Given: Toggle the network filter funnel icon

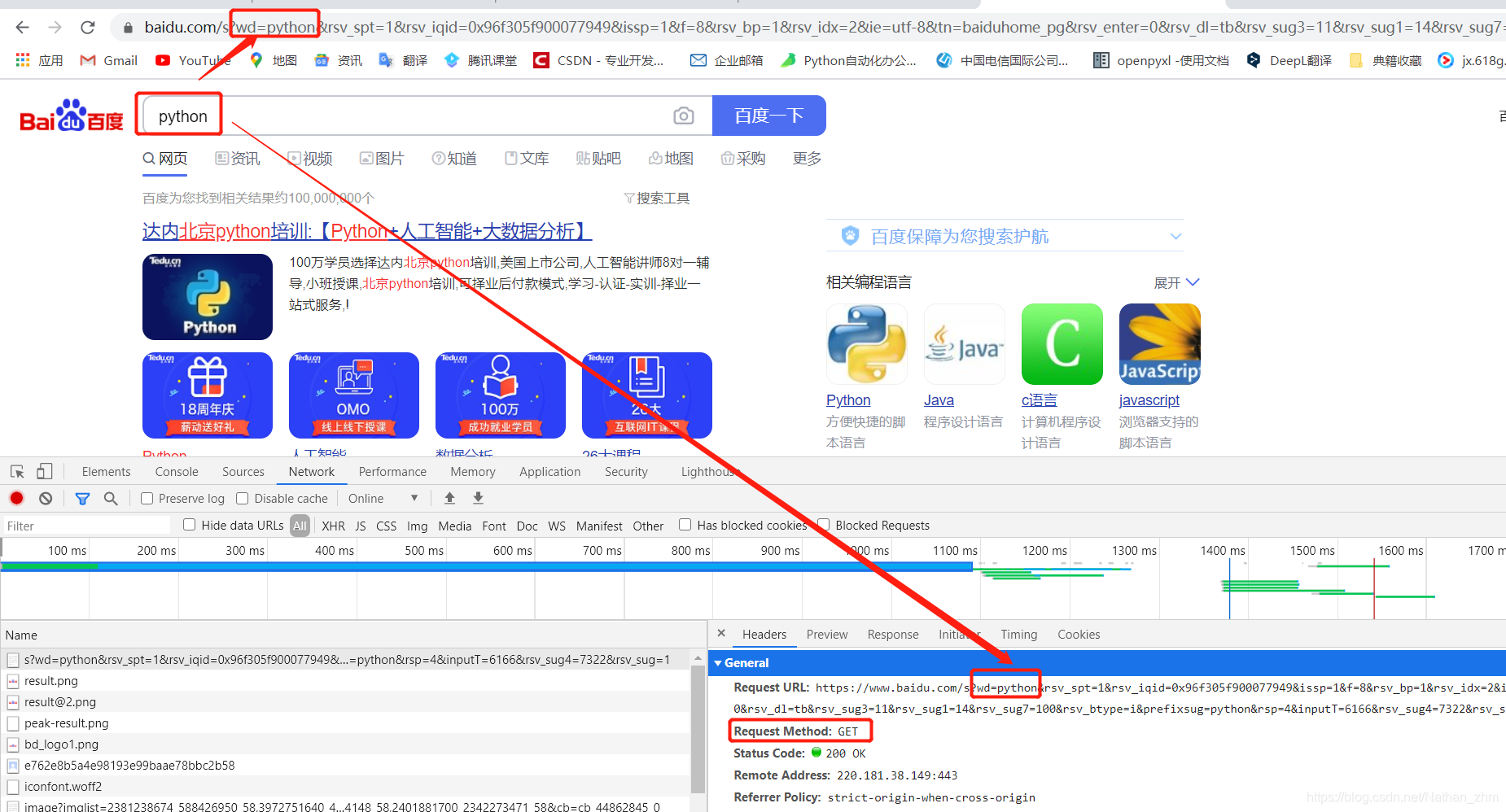Looking at the screenshot, I should coord(82,498).
